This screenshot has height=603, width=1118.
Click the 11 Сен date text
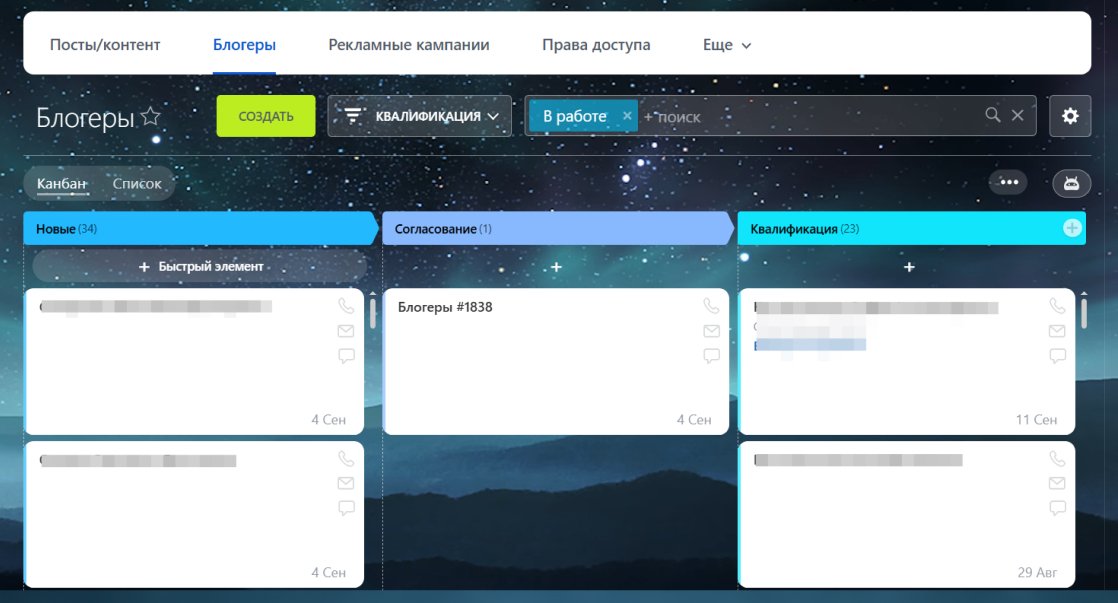point(1036,420)
